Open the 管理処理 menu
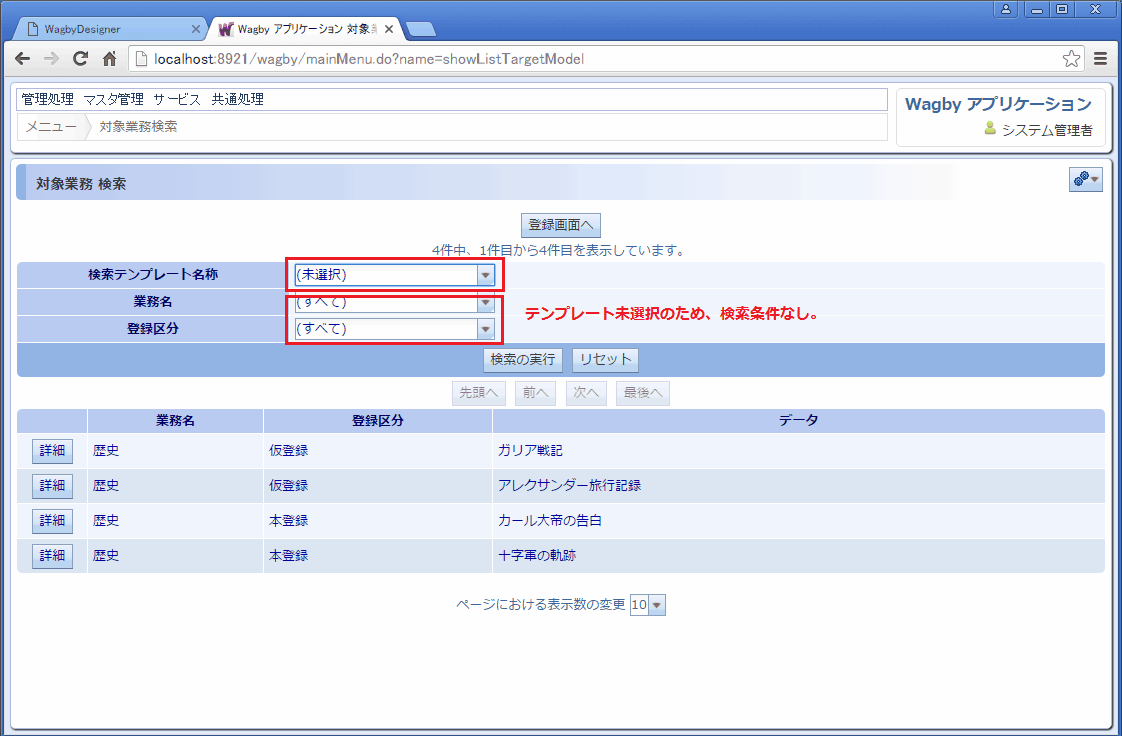The image size is (1122, 736). click(47, 99)
